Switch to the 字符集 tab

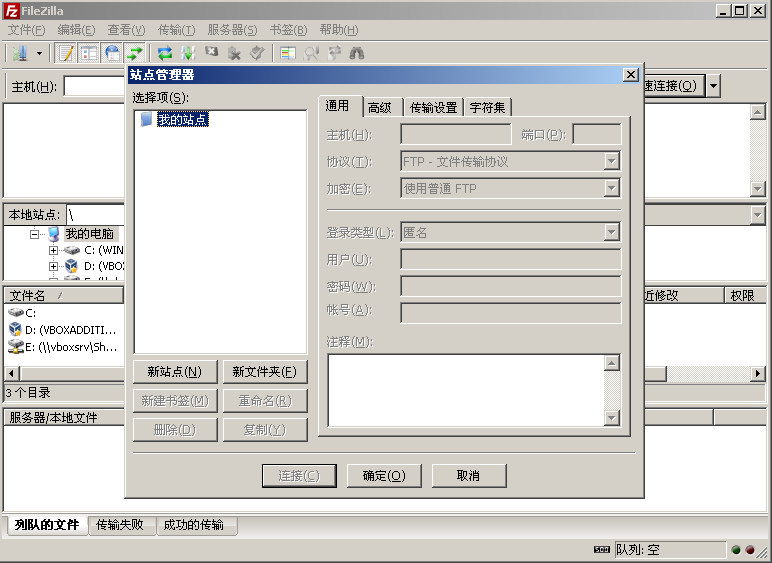pyautogui.click(x=487, y=107)
